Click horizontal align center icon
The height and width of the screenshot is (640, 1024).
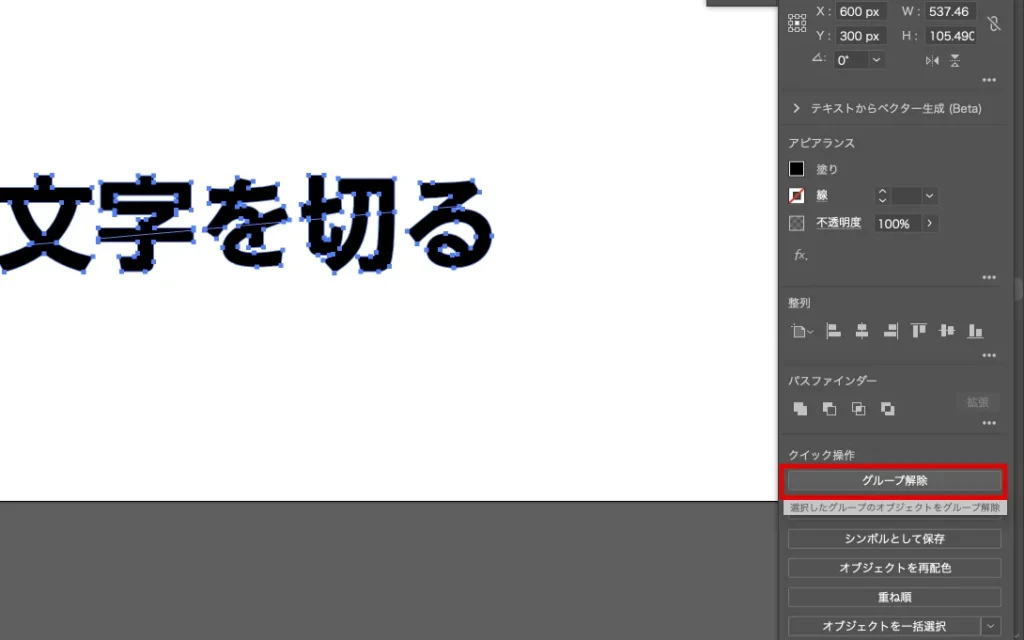pyautogui.click(x=861, y=331)
